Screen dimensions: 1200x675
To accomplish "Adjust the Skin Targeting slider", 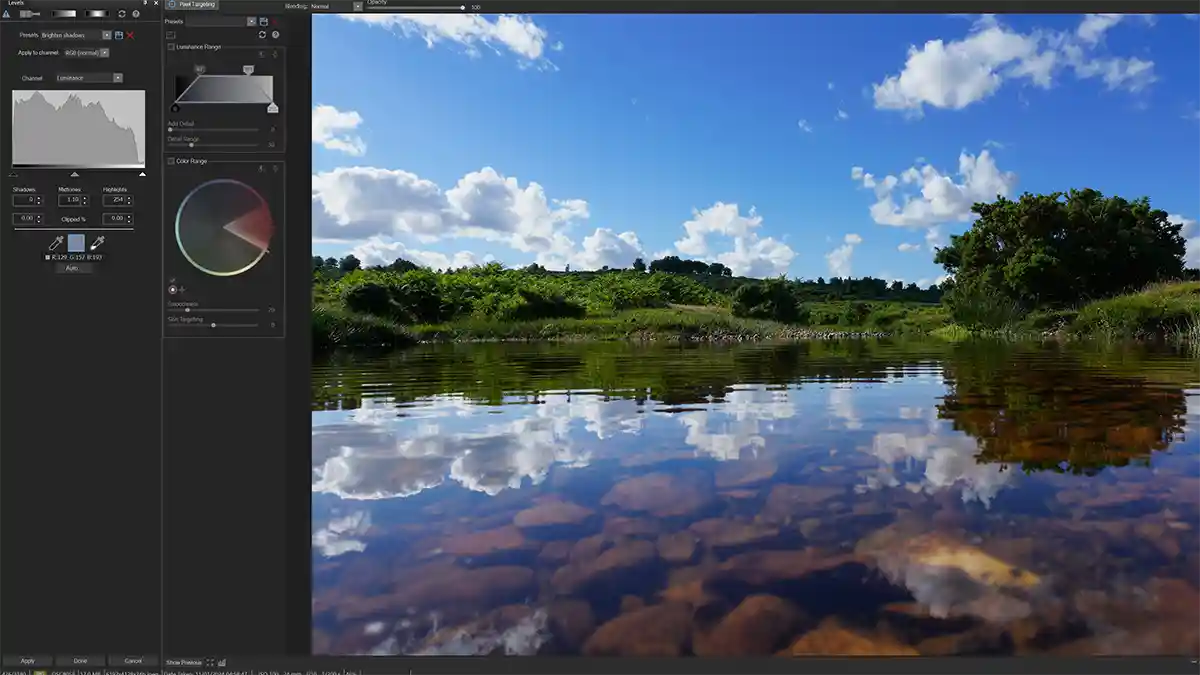I will (214, 325).
